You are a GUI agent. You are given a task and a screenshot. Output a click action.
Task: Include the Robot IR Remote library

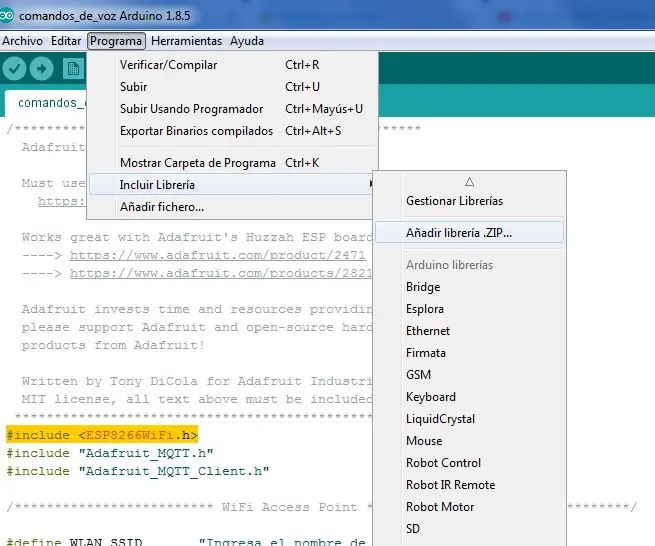pyautogui.click(x=470, y=485)
